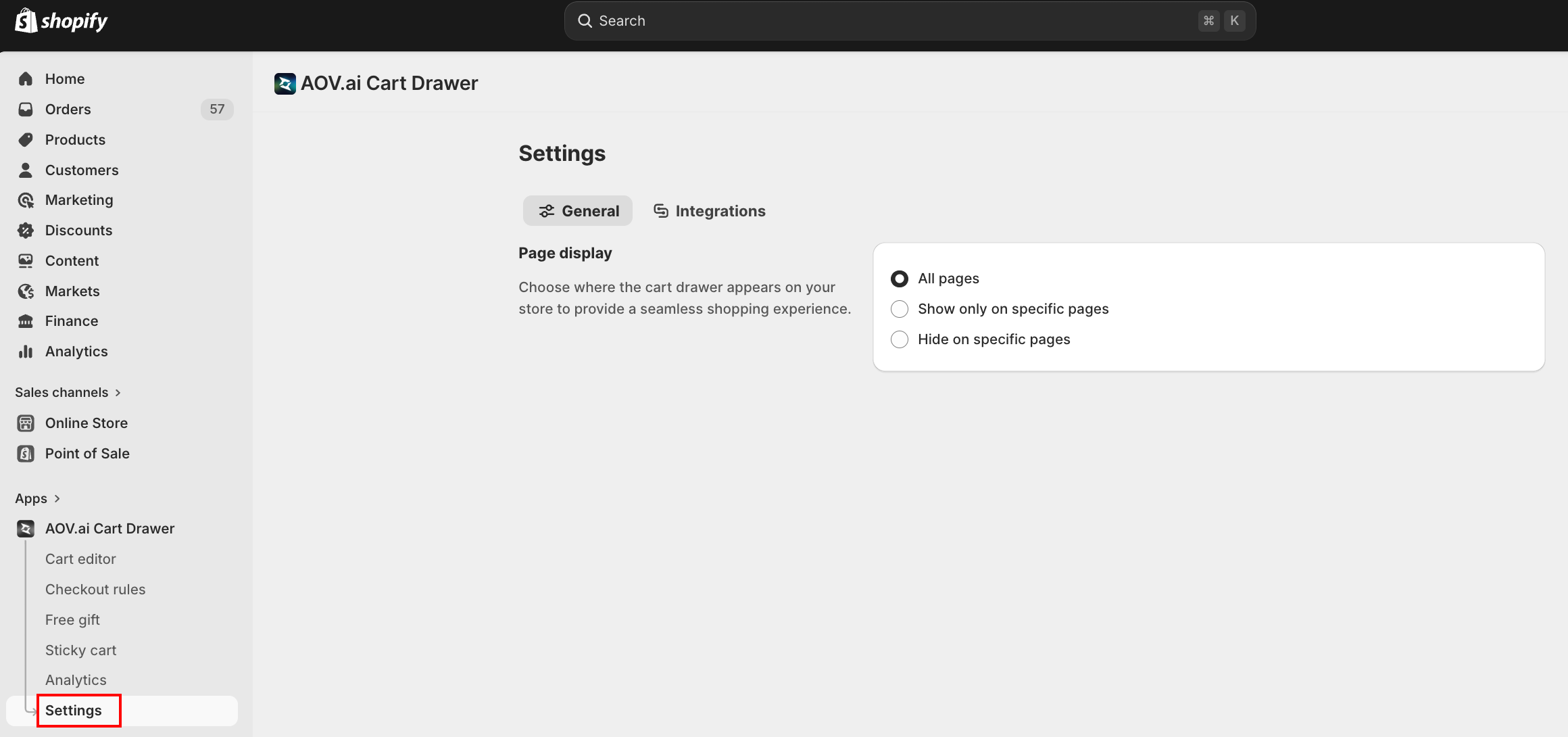Click the Orders count badge 57

point(217,110)
